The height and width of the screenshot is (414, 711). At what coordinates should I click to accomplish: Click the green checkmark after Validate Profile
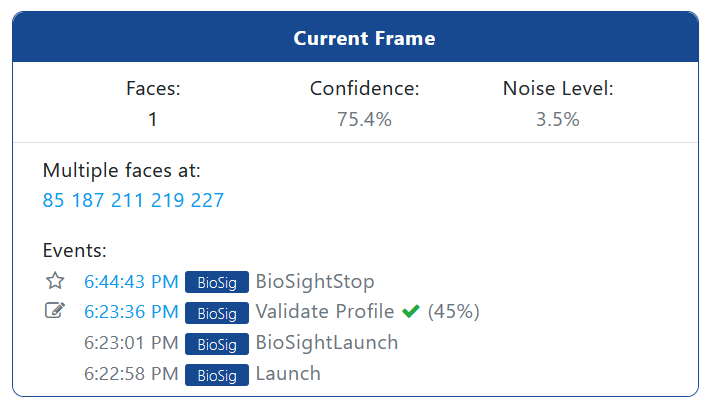click(x=411, y=312)
